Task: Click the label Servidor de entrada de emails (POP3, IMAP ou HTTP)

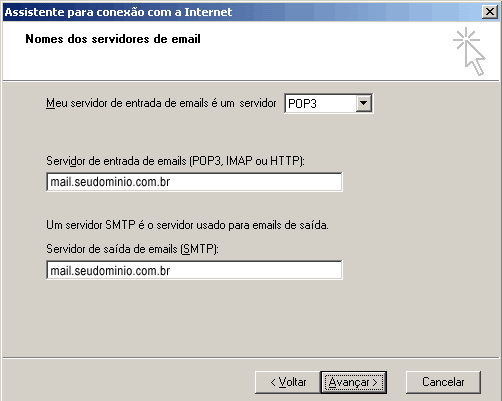Action: pyautogui.click(x=175, y=161)
